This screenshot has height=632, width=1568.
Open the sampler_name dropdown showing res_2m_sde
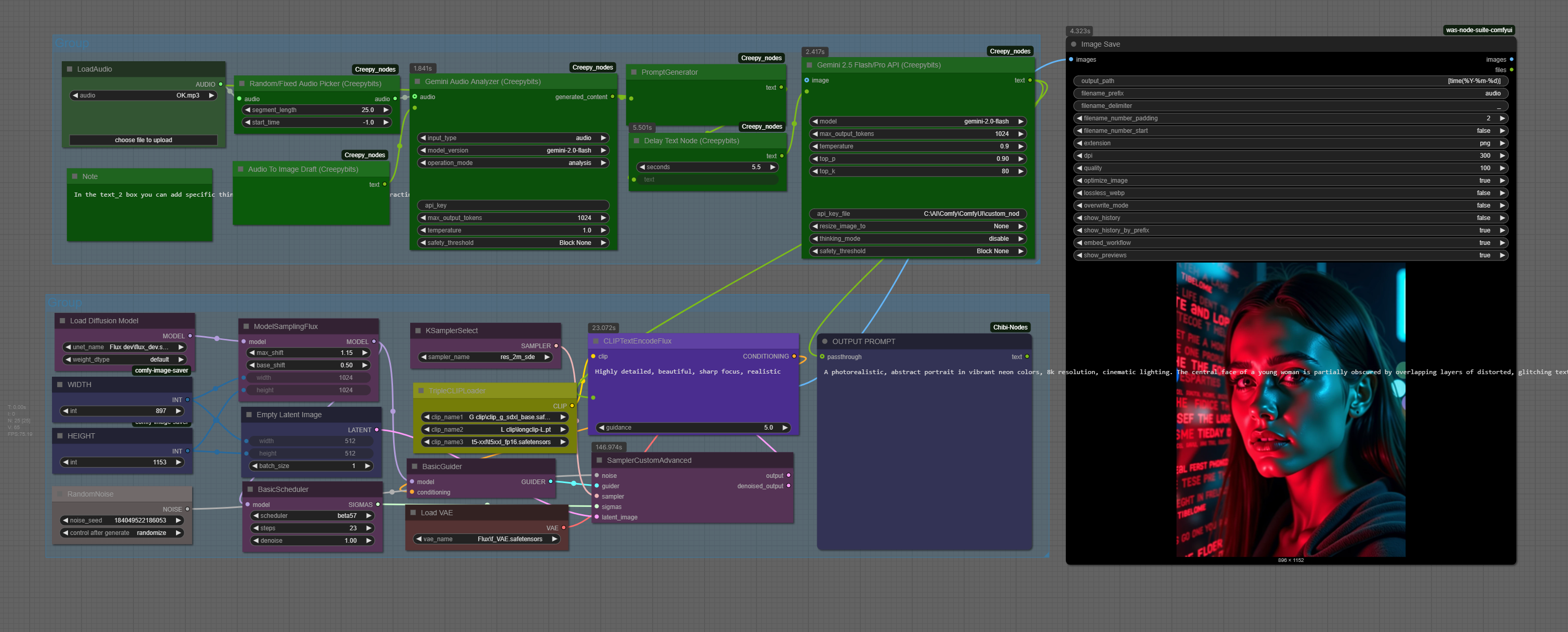[486, 357]
